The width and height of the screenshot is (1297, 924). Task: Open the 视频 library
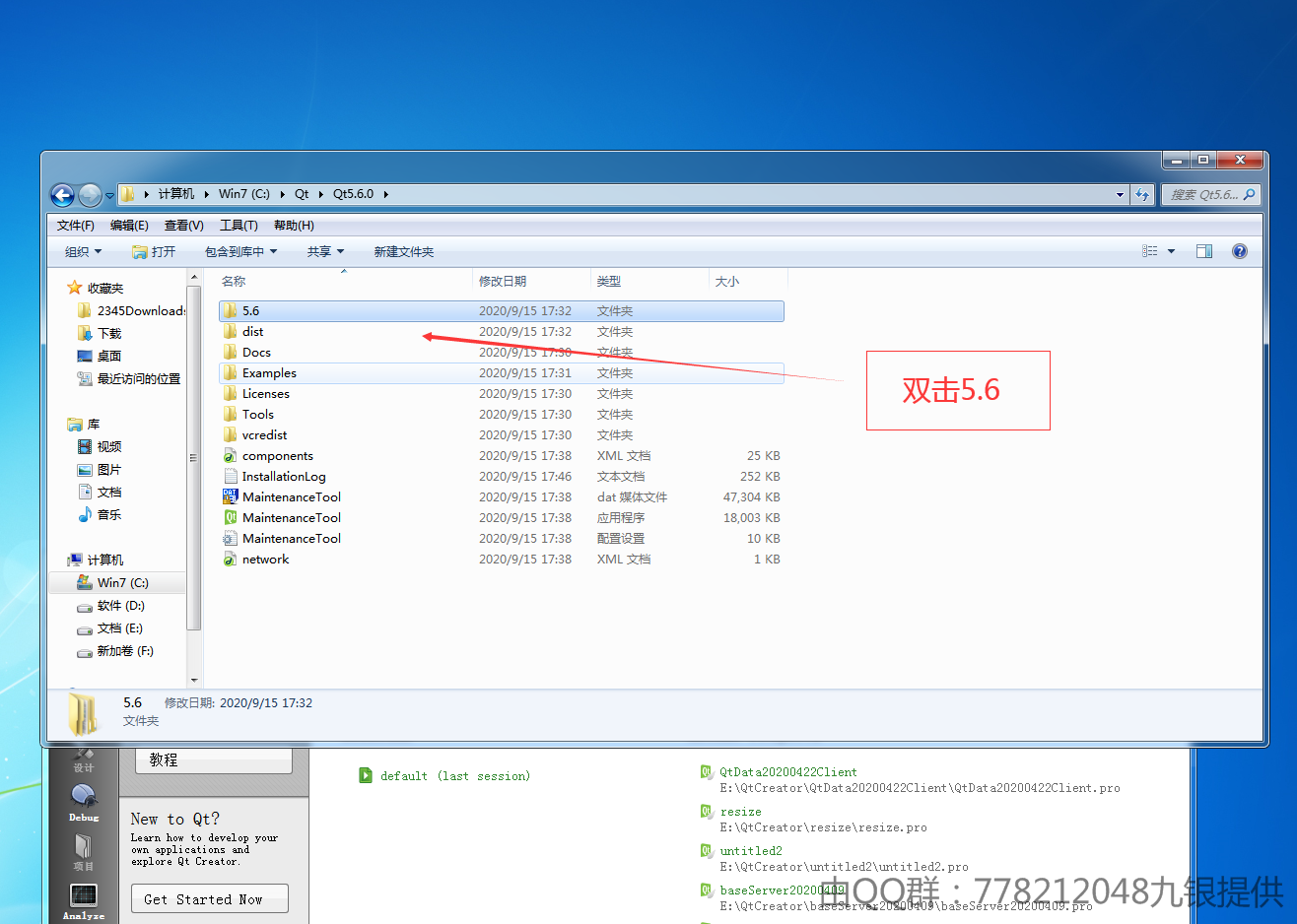coord(99,447)
